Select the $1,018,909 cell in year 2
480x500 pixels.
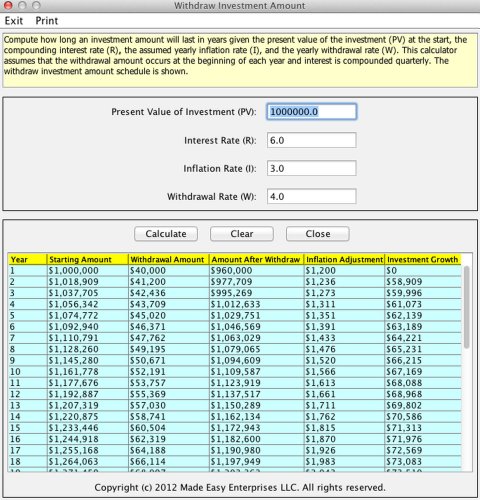click(88, 282)
